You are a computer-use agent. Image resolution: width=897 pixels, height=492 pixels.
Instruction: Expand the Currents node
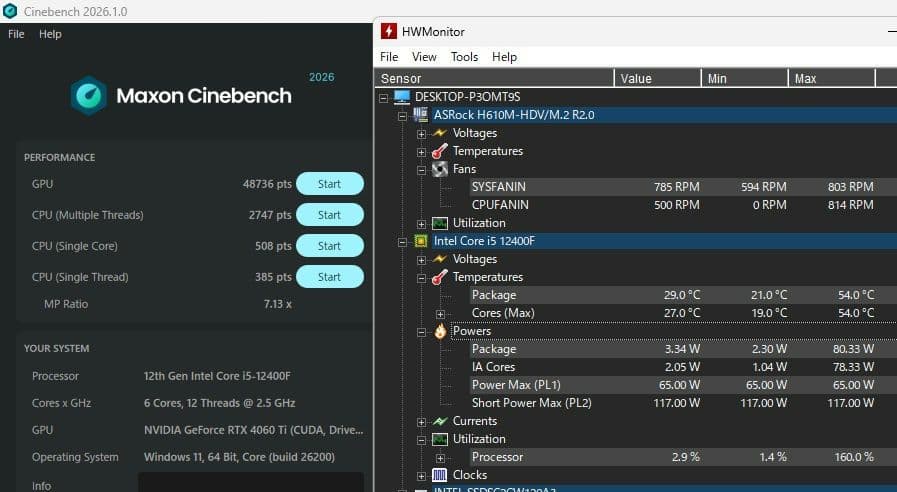point(422,422)
